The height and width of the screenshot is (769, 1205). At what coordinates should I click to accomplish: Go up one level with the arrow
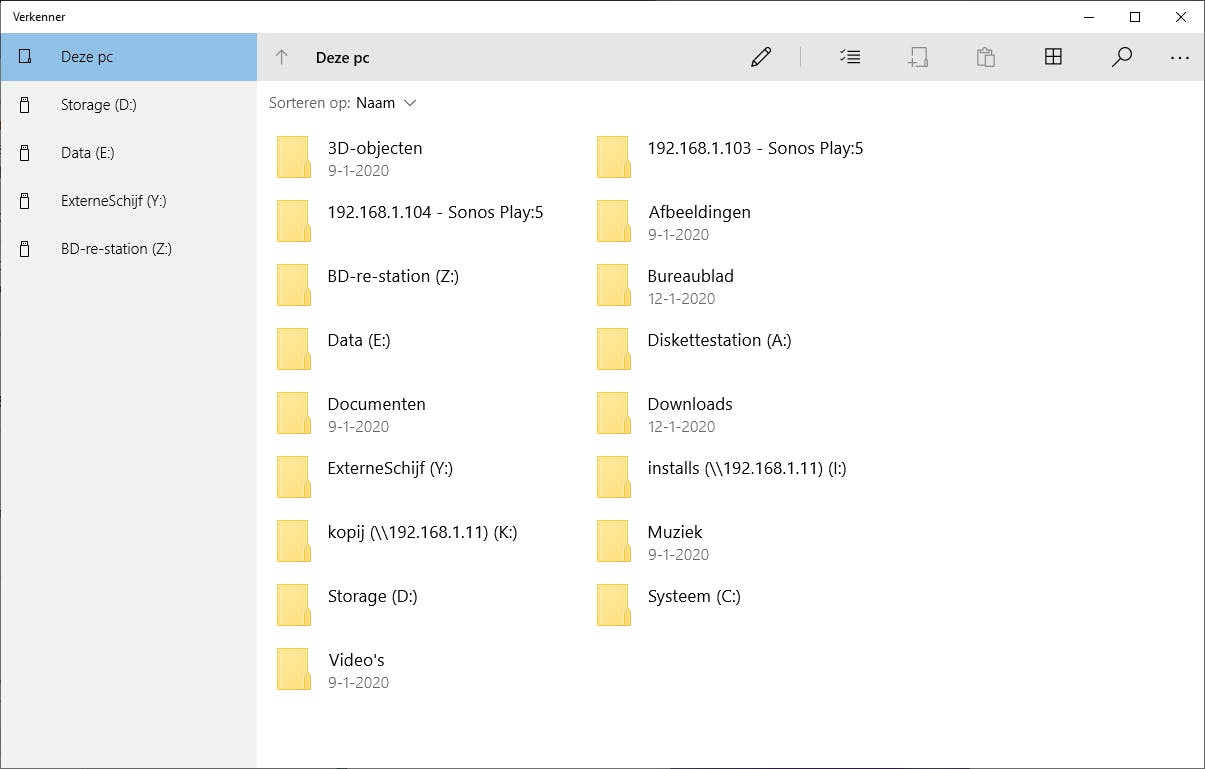point(282,58)
